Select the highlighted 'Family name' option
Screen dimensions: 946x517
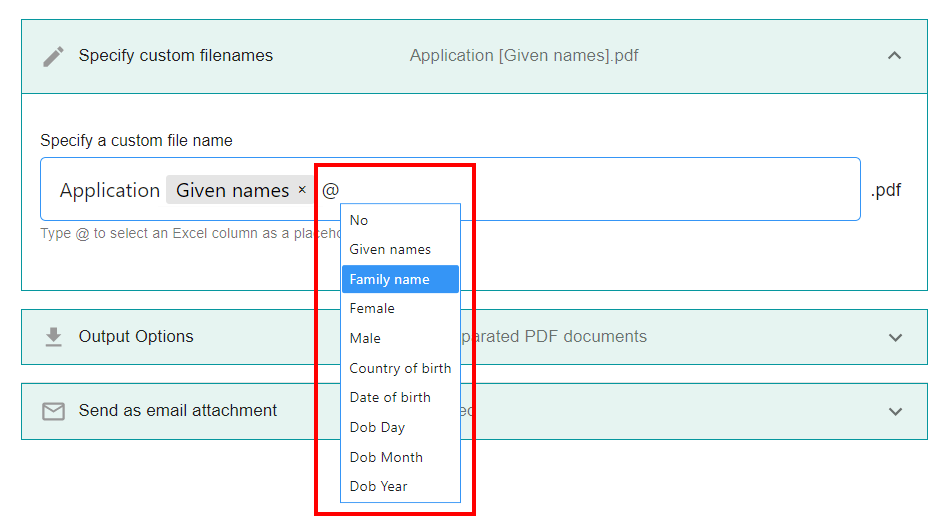pos(390,279)
